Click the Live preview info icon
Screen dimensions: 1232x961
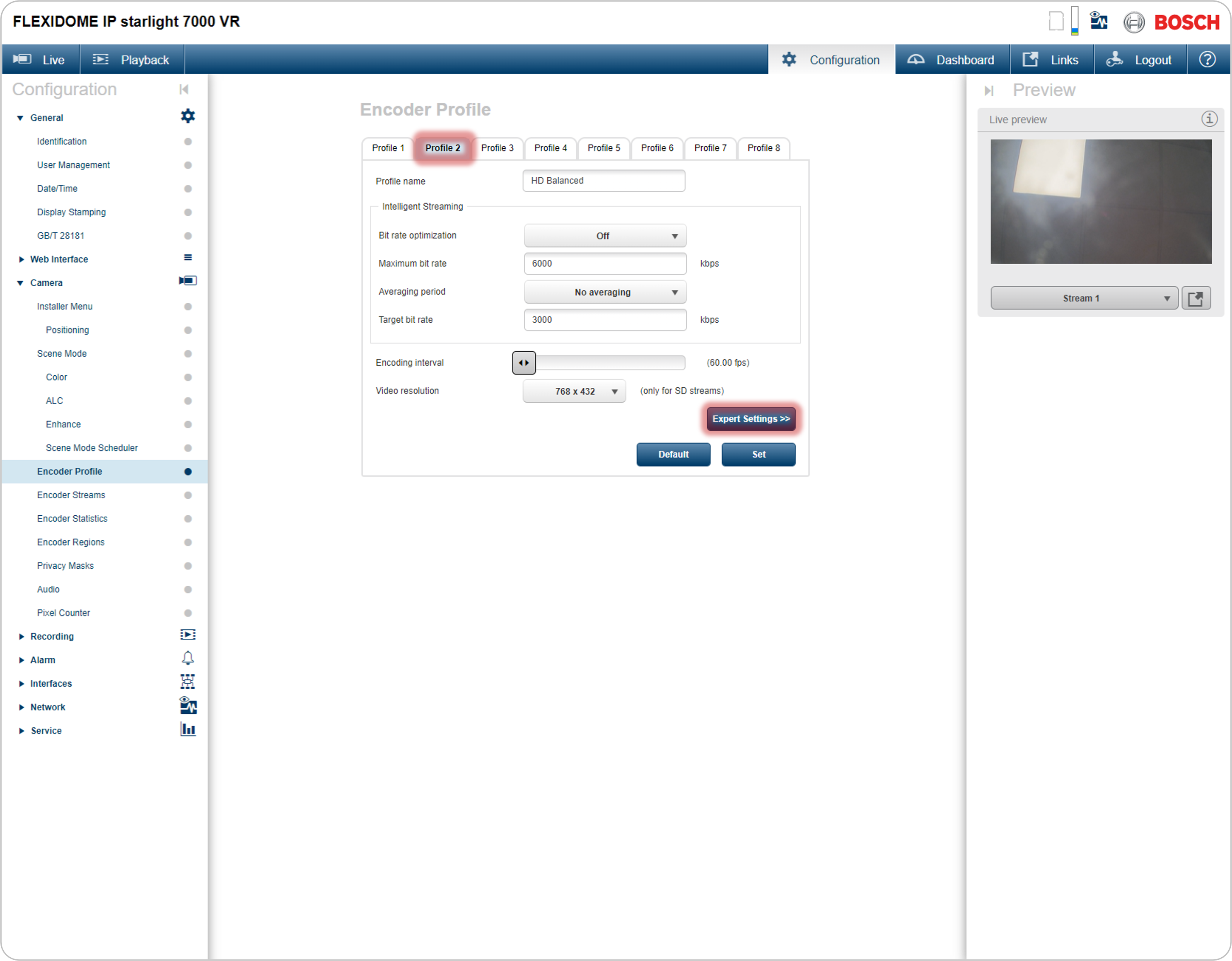coord(1210,119)
